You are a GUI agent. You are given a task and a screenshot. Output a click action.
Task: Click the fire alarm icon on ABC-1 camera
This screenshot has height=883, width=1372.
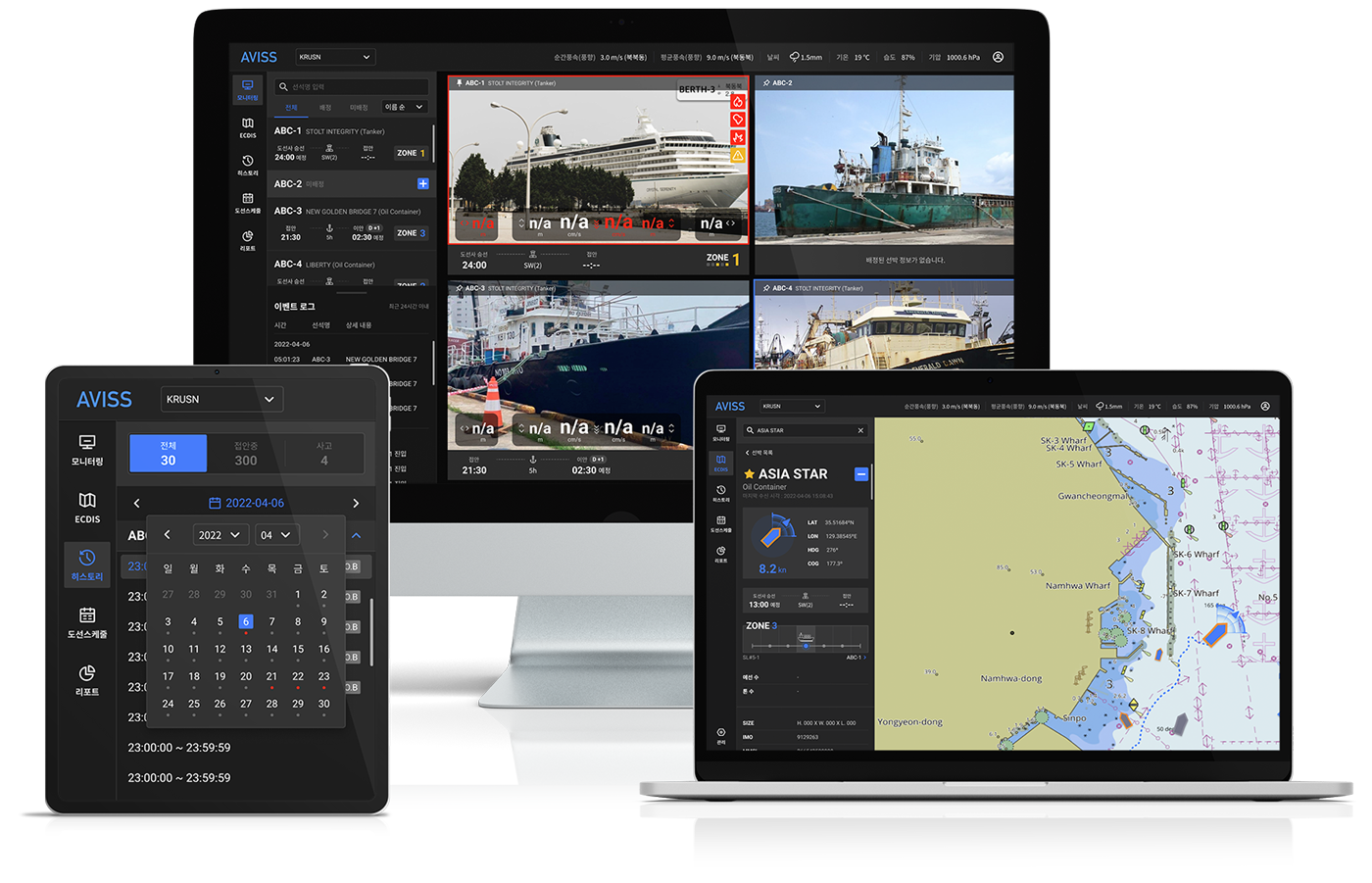point(738,102)
